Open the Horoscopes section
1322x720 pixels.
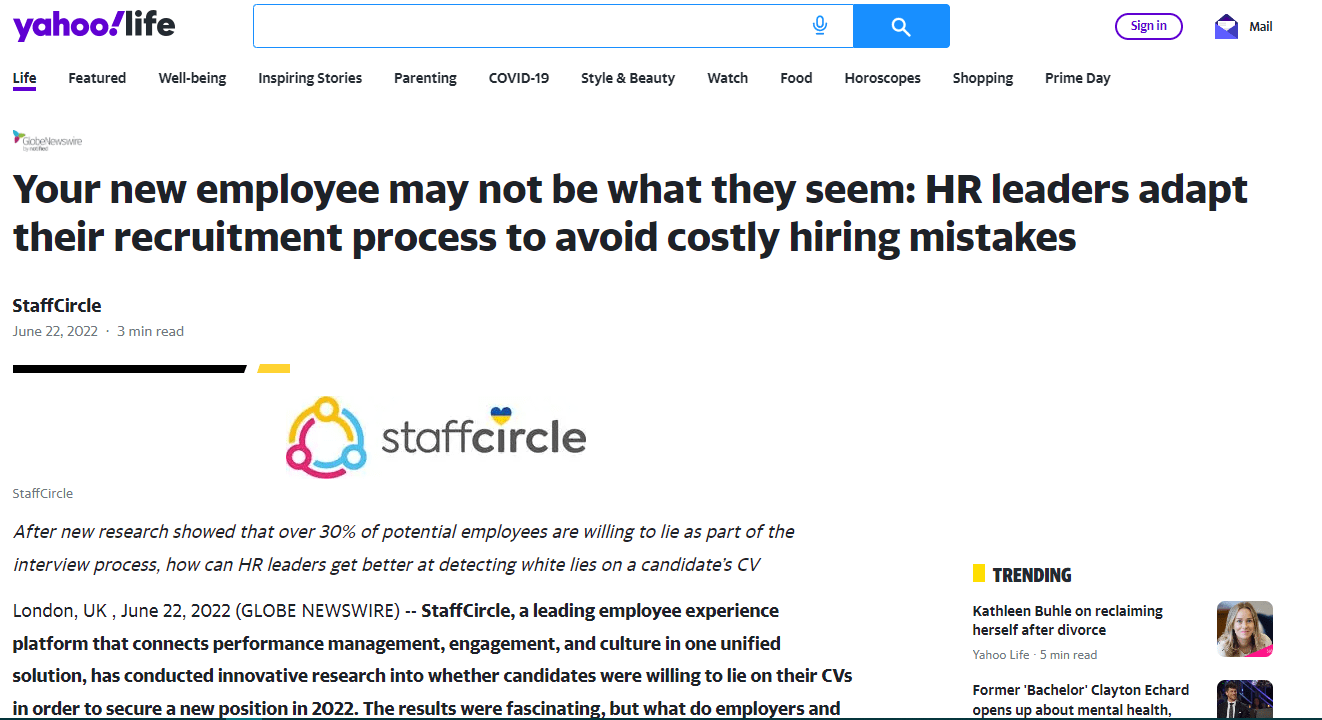tap(882, 78)
